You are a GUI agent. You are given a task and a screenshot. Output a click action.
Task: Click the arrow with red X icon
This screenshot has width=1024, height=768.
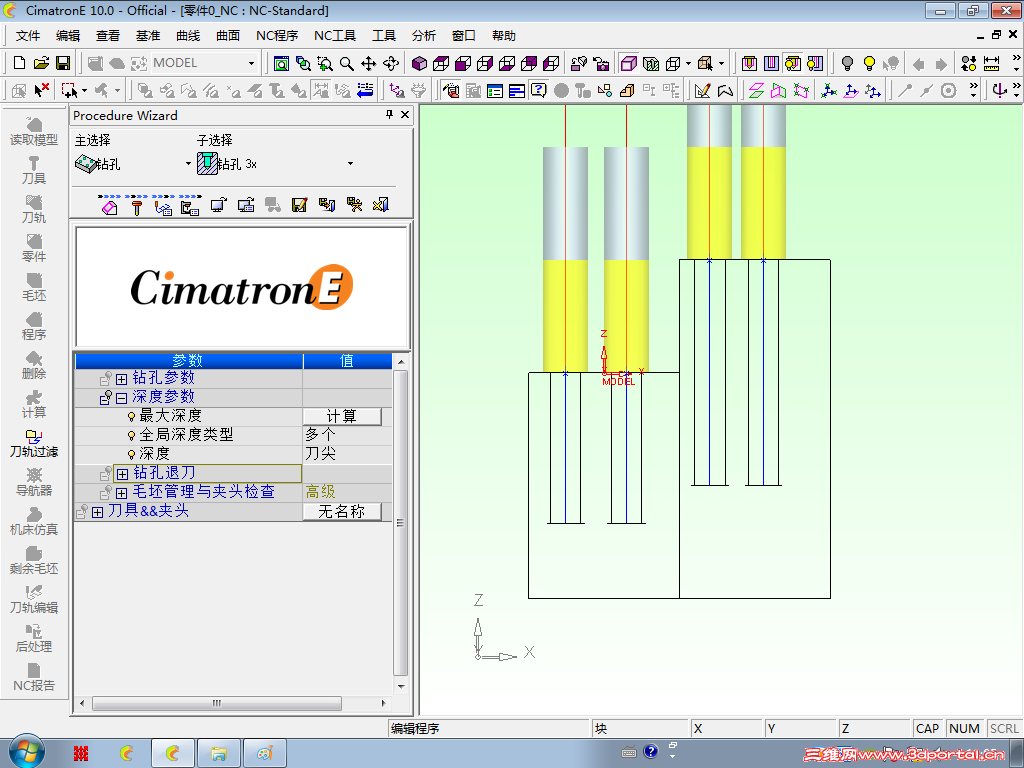41,90
